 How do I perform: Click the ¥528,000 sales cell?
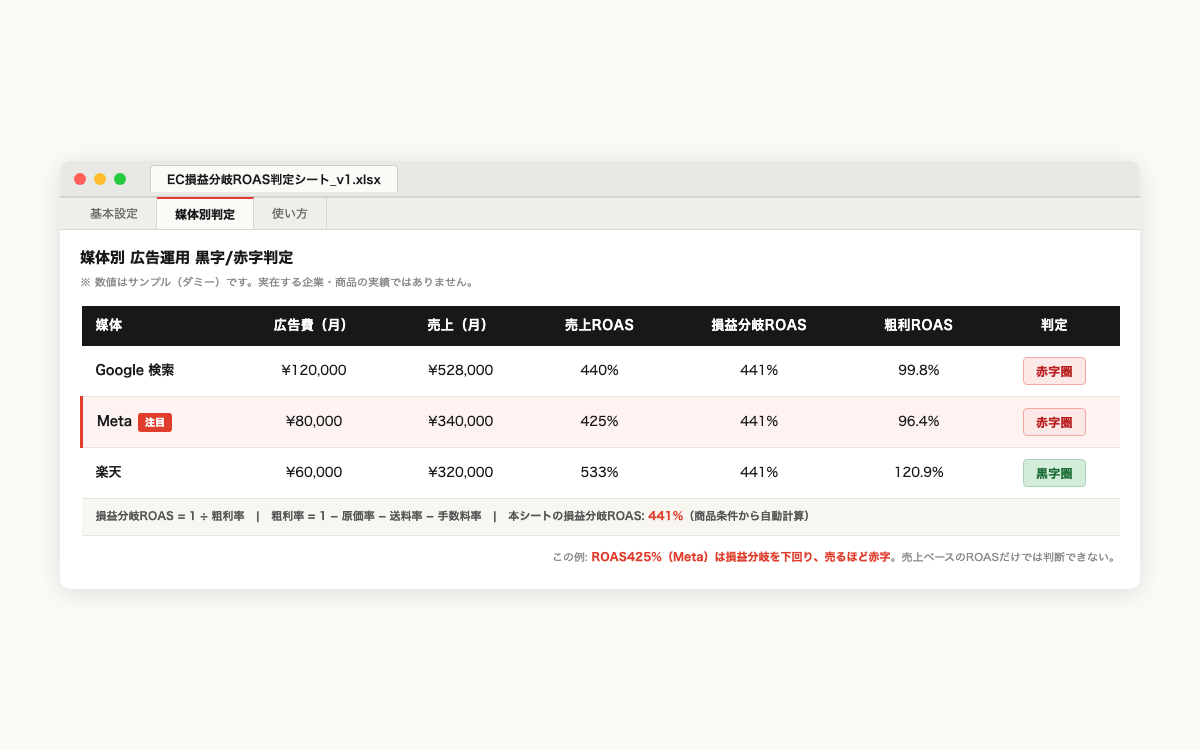pos(460,370)
